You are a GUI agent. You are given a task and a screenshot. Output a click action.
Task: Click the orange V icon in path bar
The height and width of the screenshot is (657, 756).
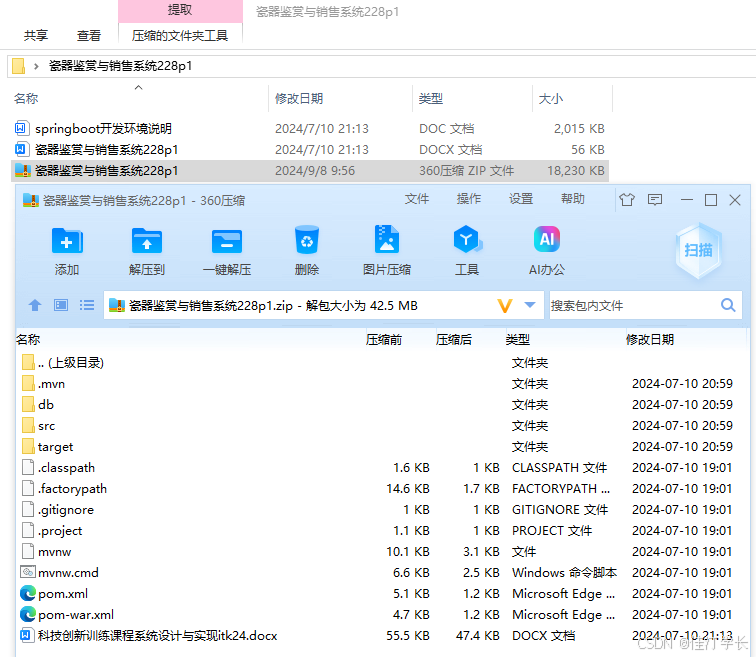(504, 306)
